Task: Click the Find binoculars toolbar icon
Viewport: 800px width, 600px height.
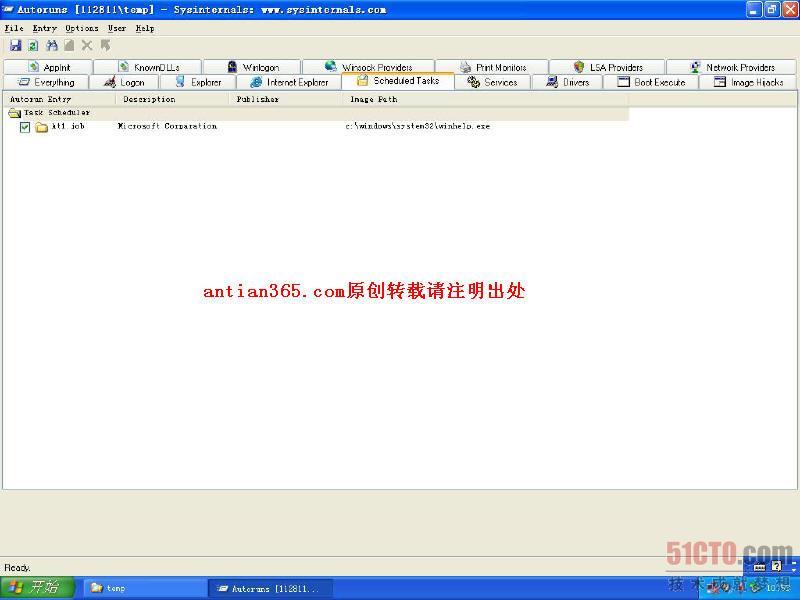Action: click(52, 45)
